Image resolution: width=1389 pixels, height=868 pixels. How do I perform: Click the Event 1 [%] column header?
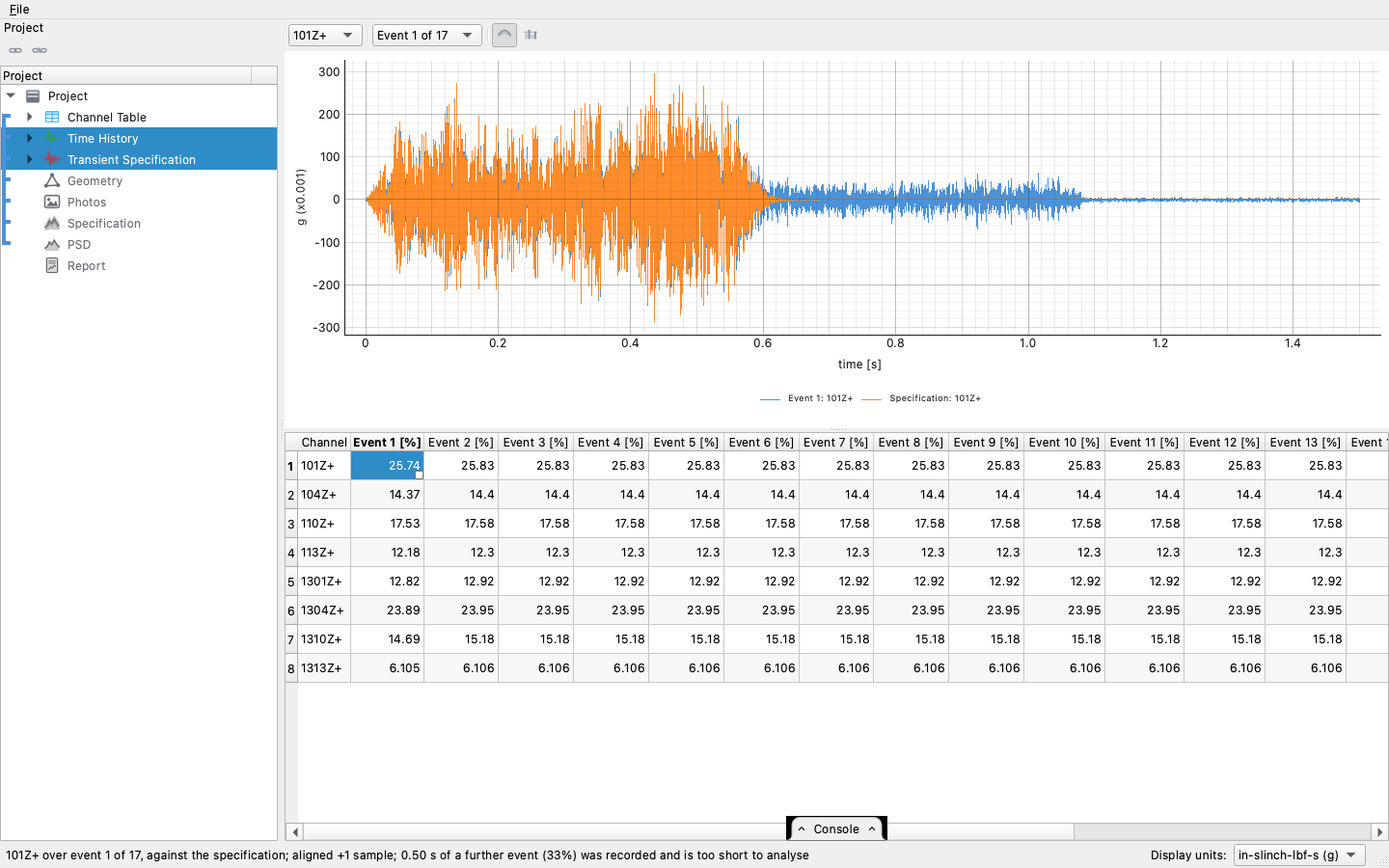[x=387, y=442]
